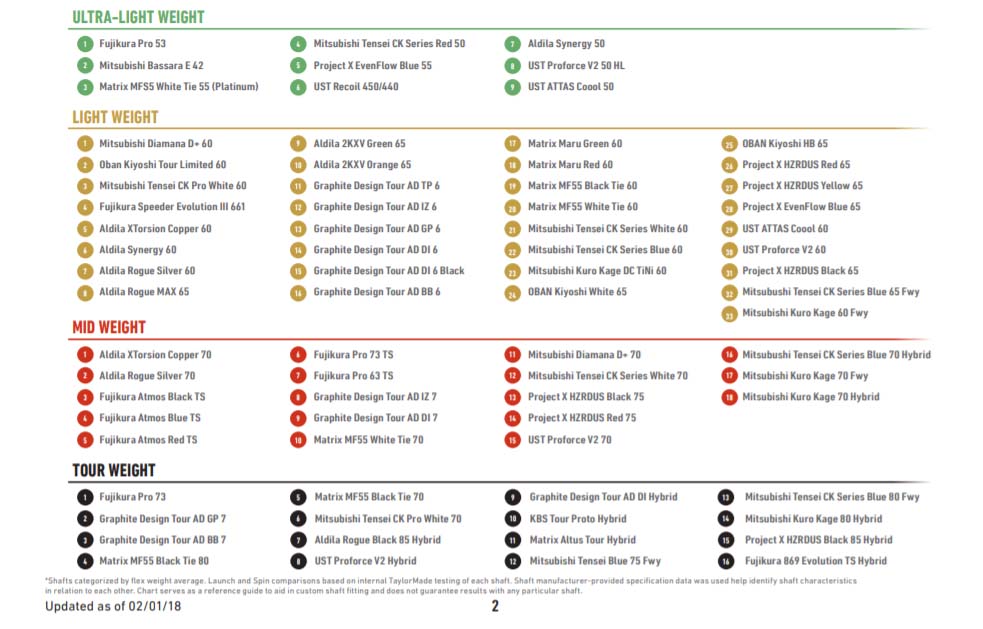The height and width of the screenshot is (629, 983).
Task: Click the text "Fujikura Atmos Blue TS"
Action: point(150,418)
